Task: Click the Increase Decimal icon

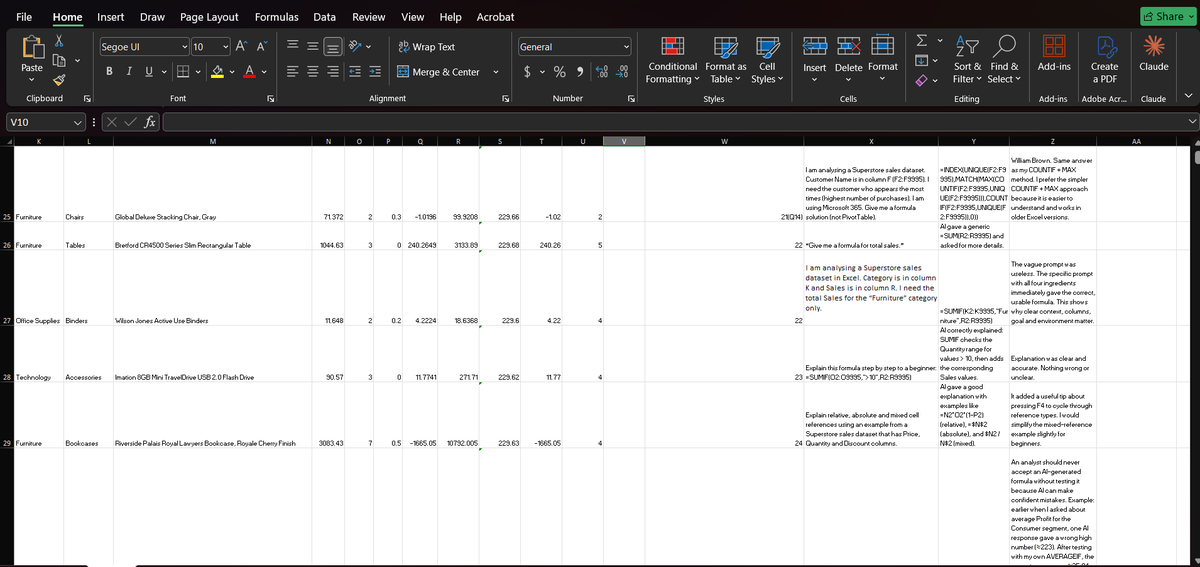Action: click(601, 71)
